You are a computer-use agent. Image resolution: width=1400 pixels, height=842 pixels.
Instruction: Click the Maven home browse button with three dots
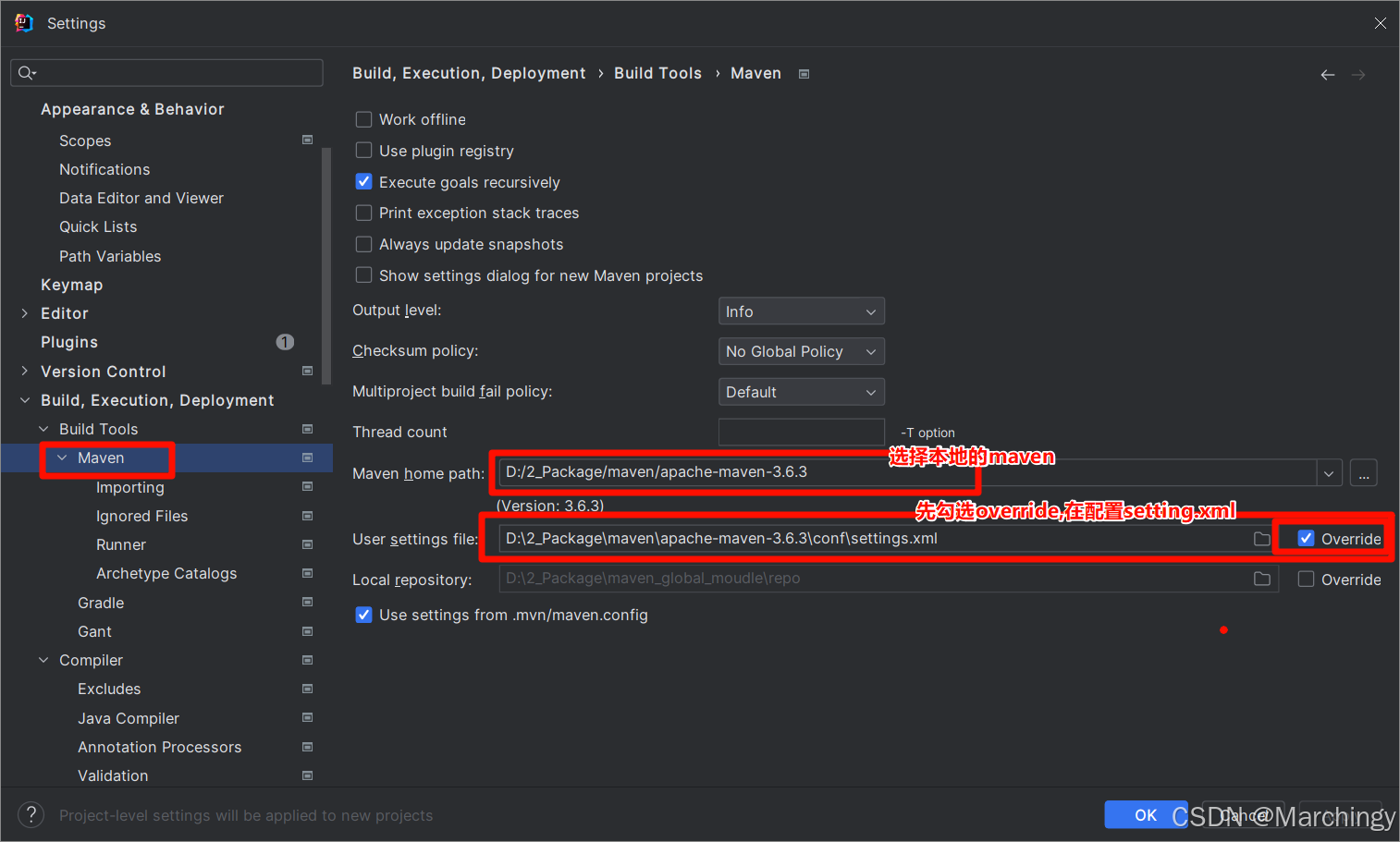tap(1364, 473)
